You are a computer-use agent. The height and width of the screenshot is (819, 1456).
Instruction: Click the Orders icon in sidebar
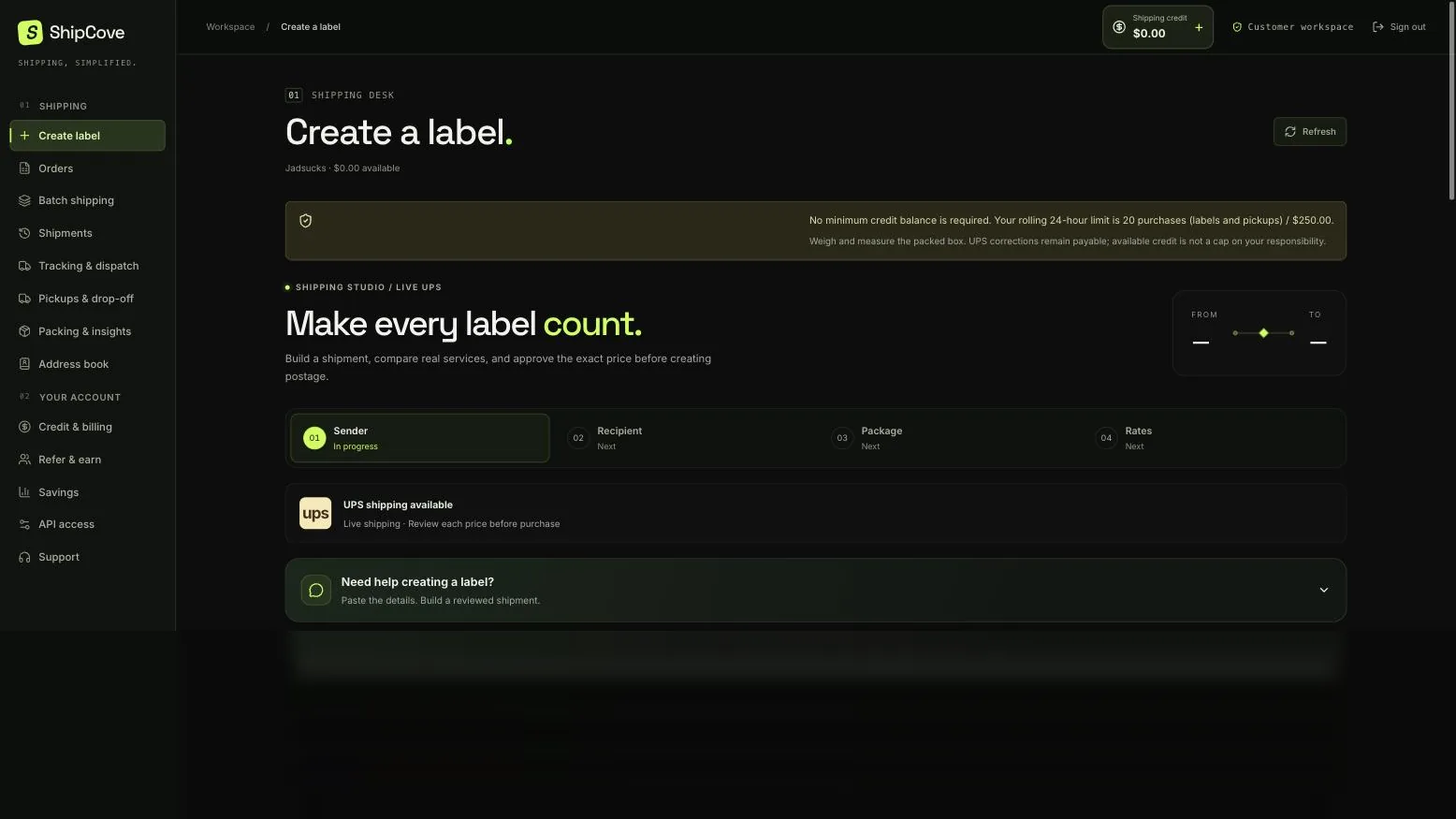pyautogui.click(x=24, y=168)
